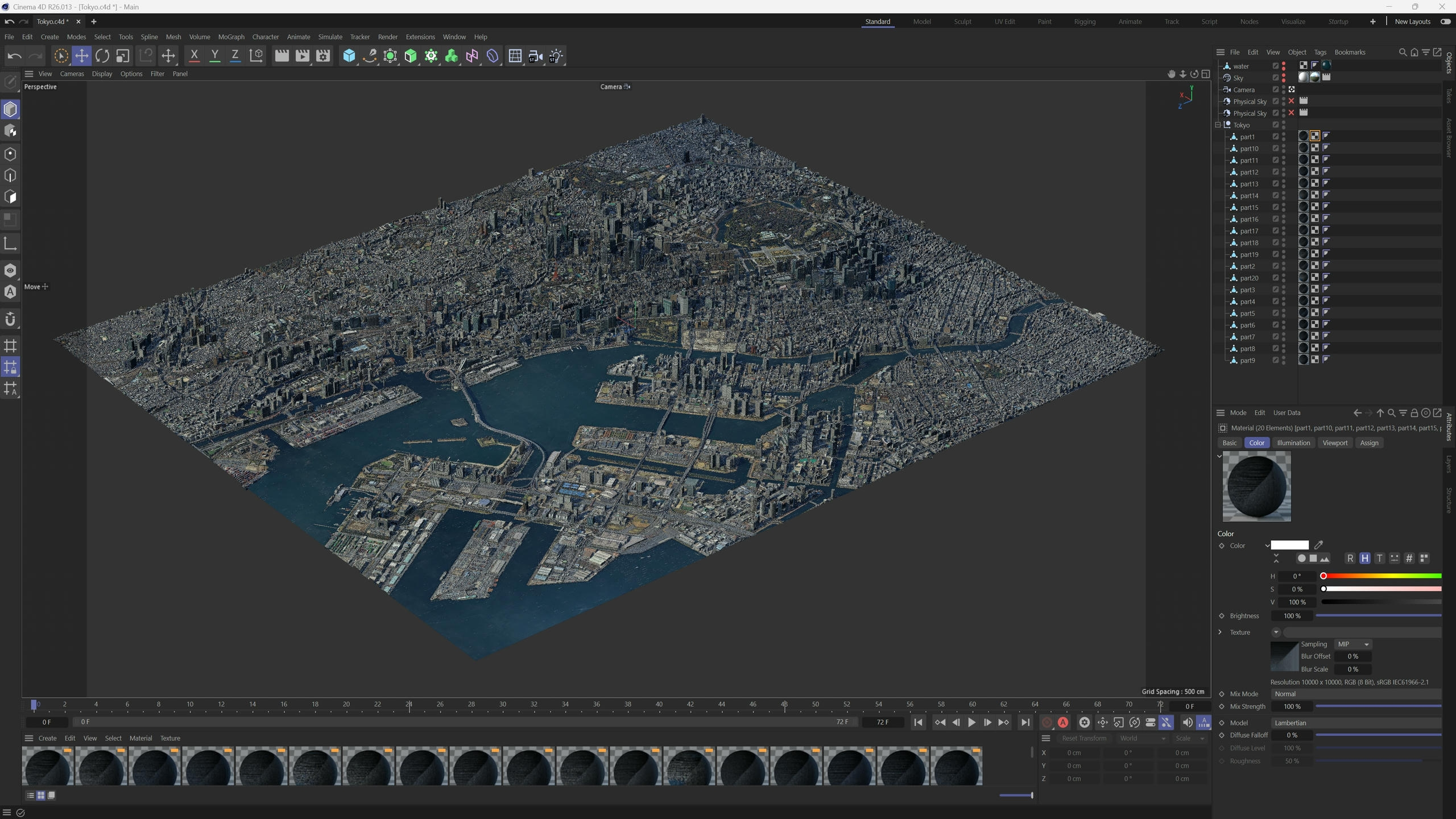The width and height of the screenshot is (1456, 819).
Task: Open attribute manager User Data menu
Action: point(1287,413)
